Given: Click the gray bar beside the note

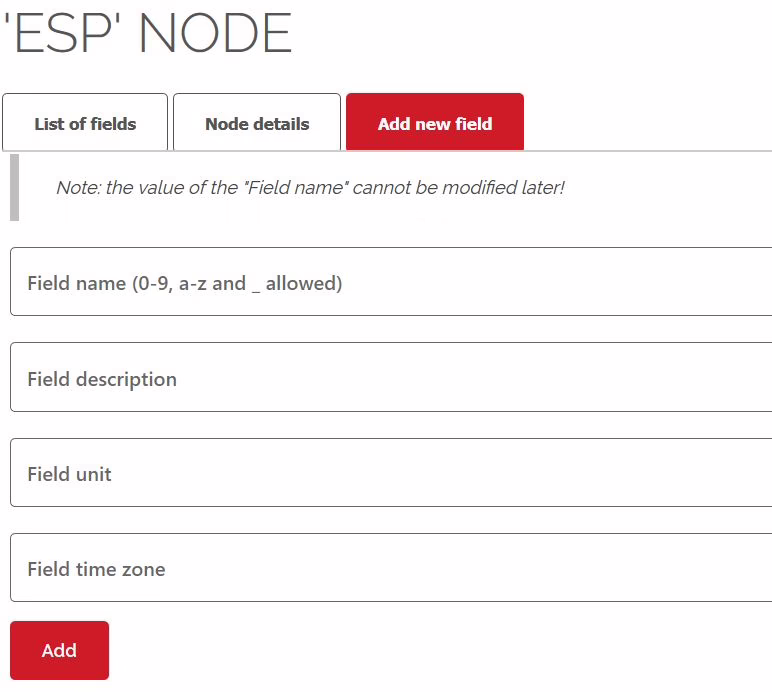Looking at the screenshot, I should coord(15,188).
